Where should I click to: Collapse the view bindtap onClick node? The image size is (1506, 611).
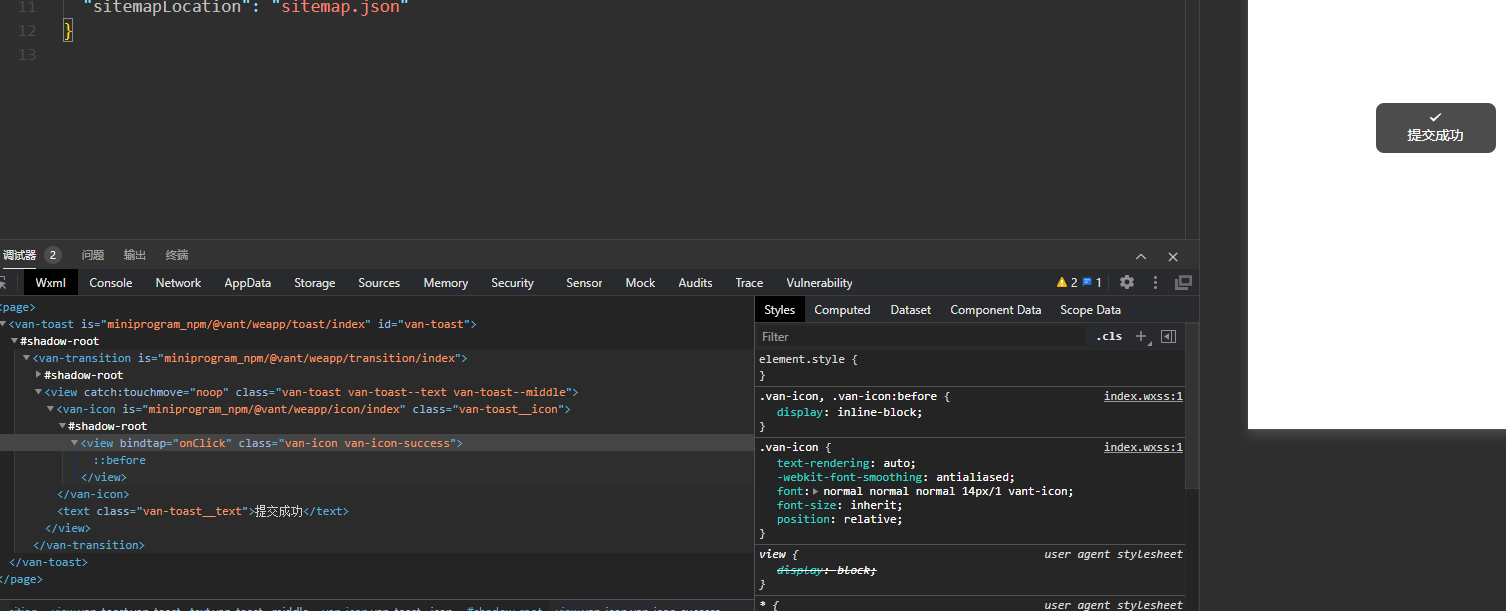(75, 443)
